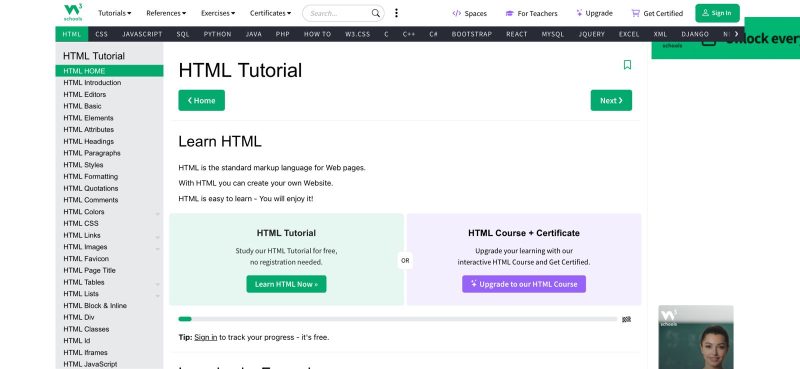Bookmark this page with bookmark icon
Screen dimensions: 800x369
pos(627,65)
